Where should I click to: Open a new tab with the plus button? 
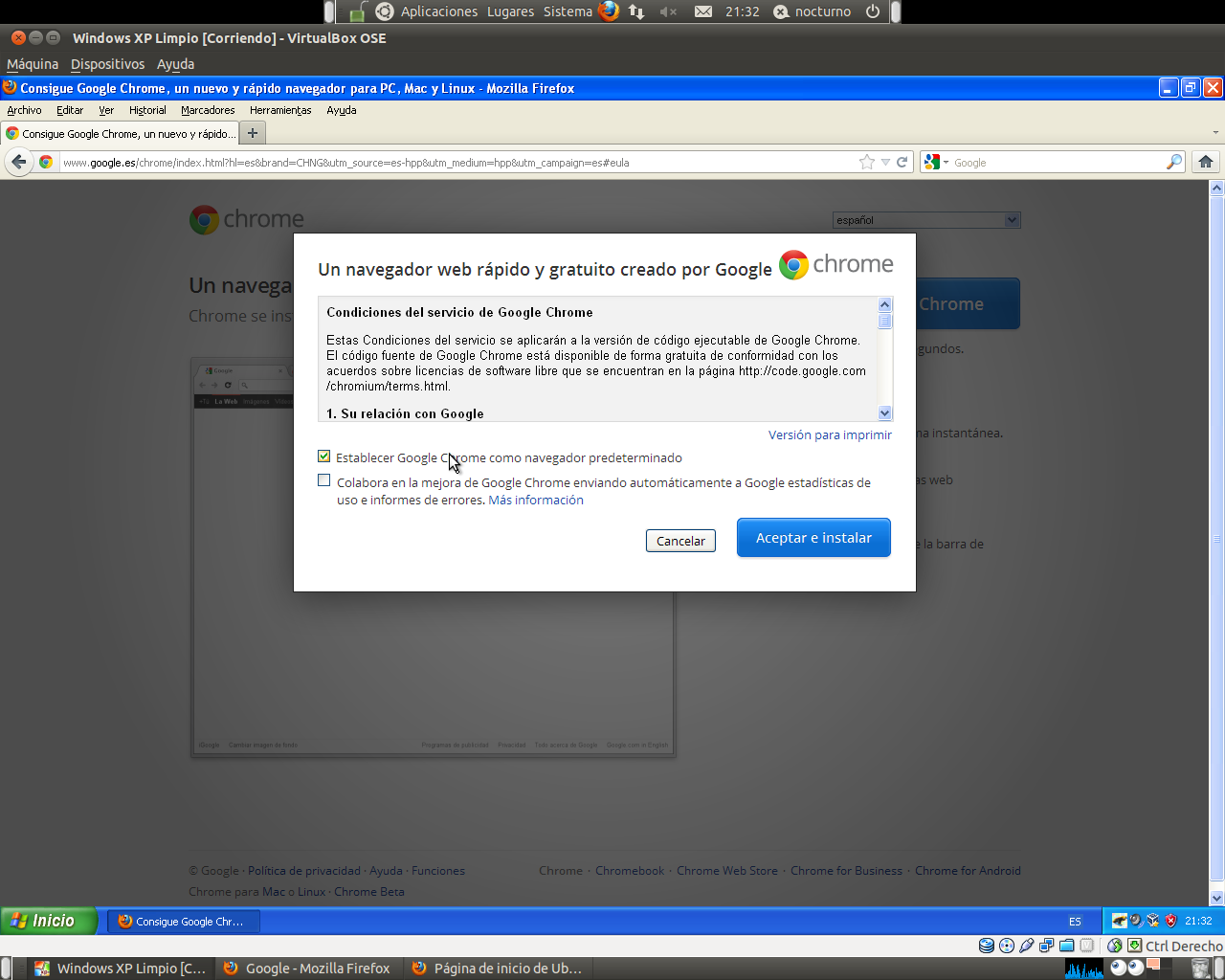pos(253,133)
